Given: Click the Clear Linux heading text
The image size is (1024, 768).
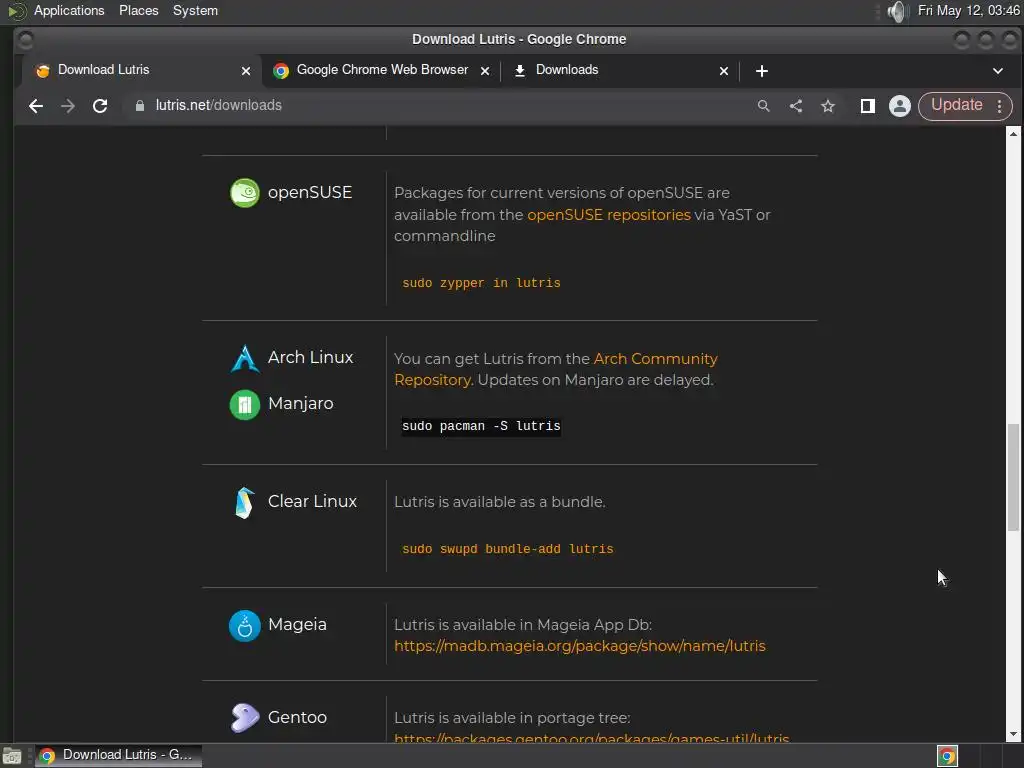Looking at the screenshot, I should click(312, 501).
